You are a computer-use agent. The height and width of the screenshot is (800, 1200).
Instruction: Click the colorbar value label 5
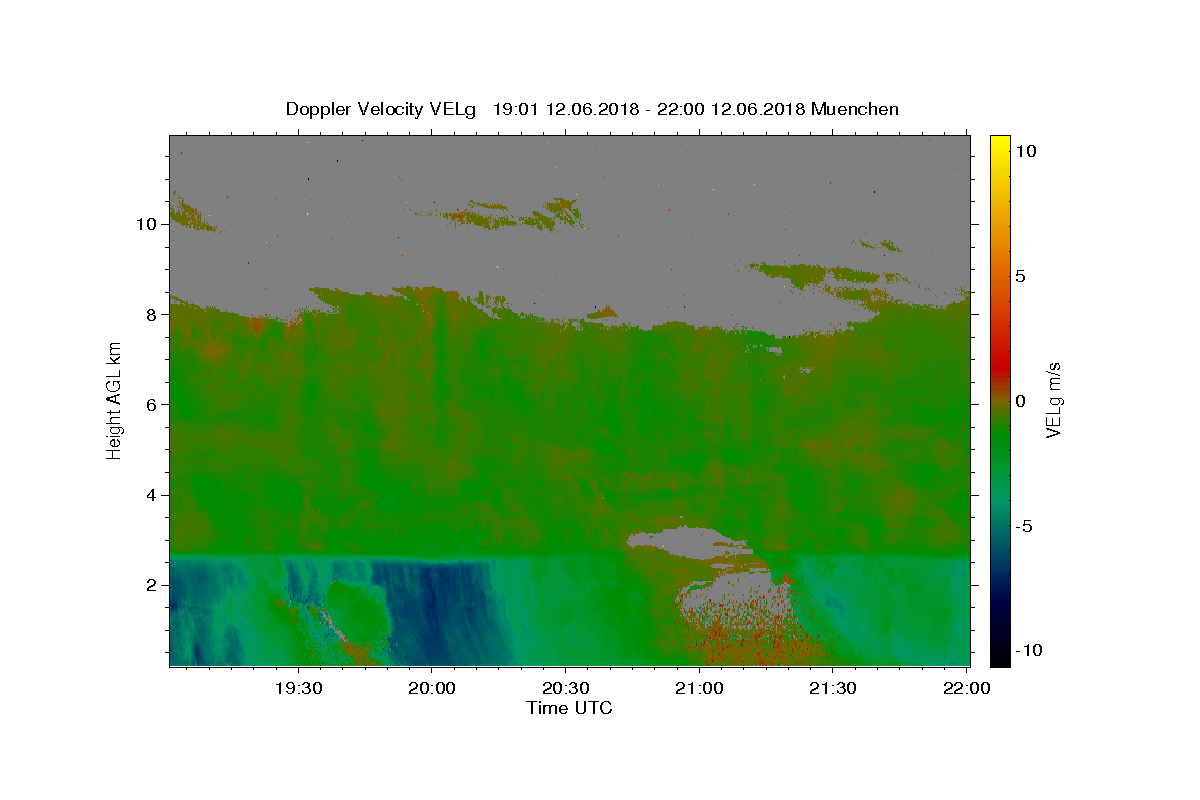coord(1021,276)
